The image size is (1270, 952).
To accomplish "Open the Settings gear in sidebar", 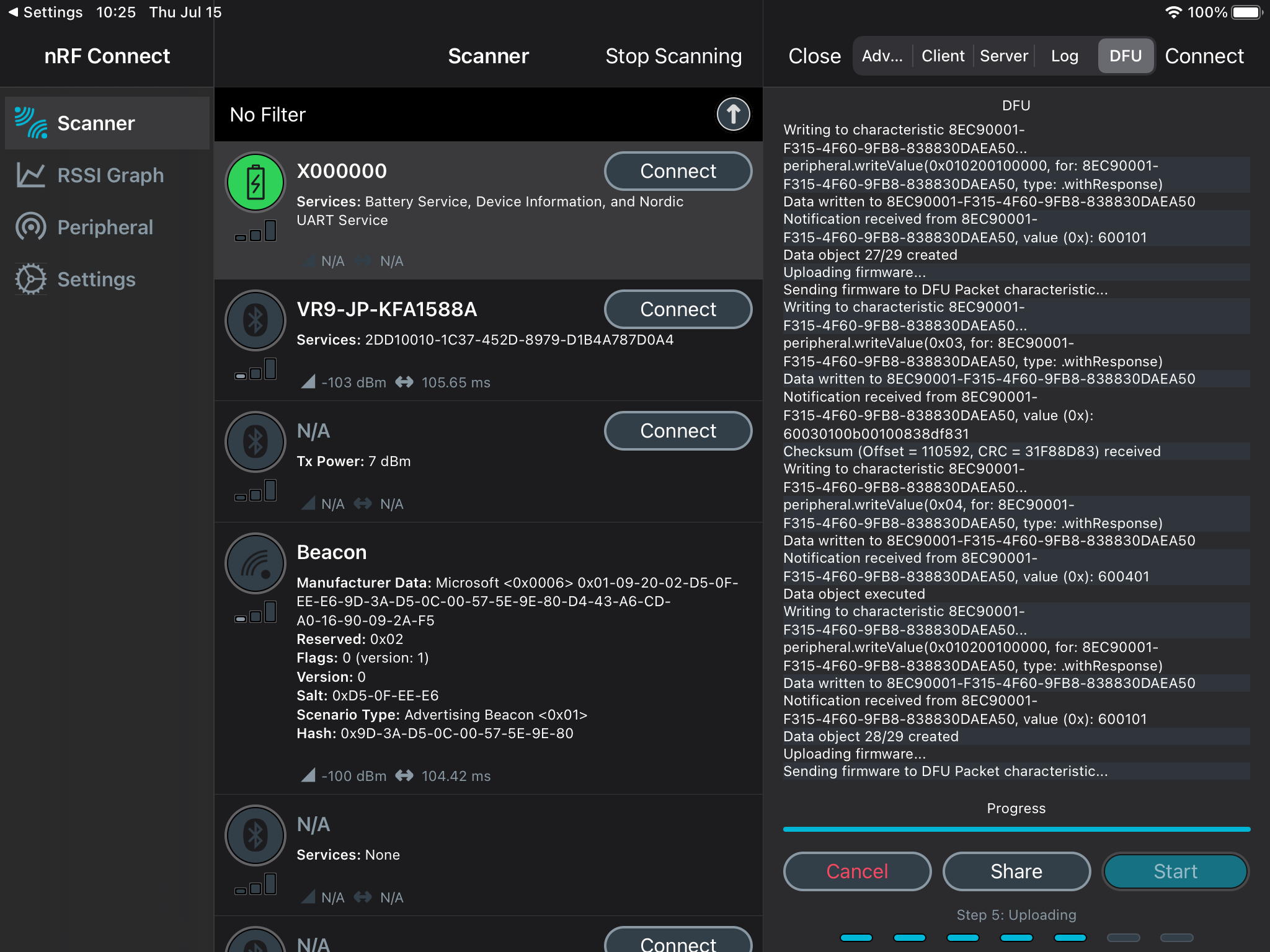I will point(31,280).
